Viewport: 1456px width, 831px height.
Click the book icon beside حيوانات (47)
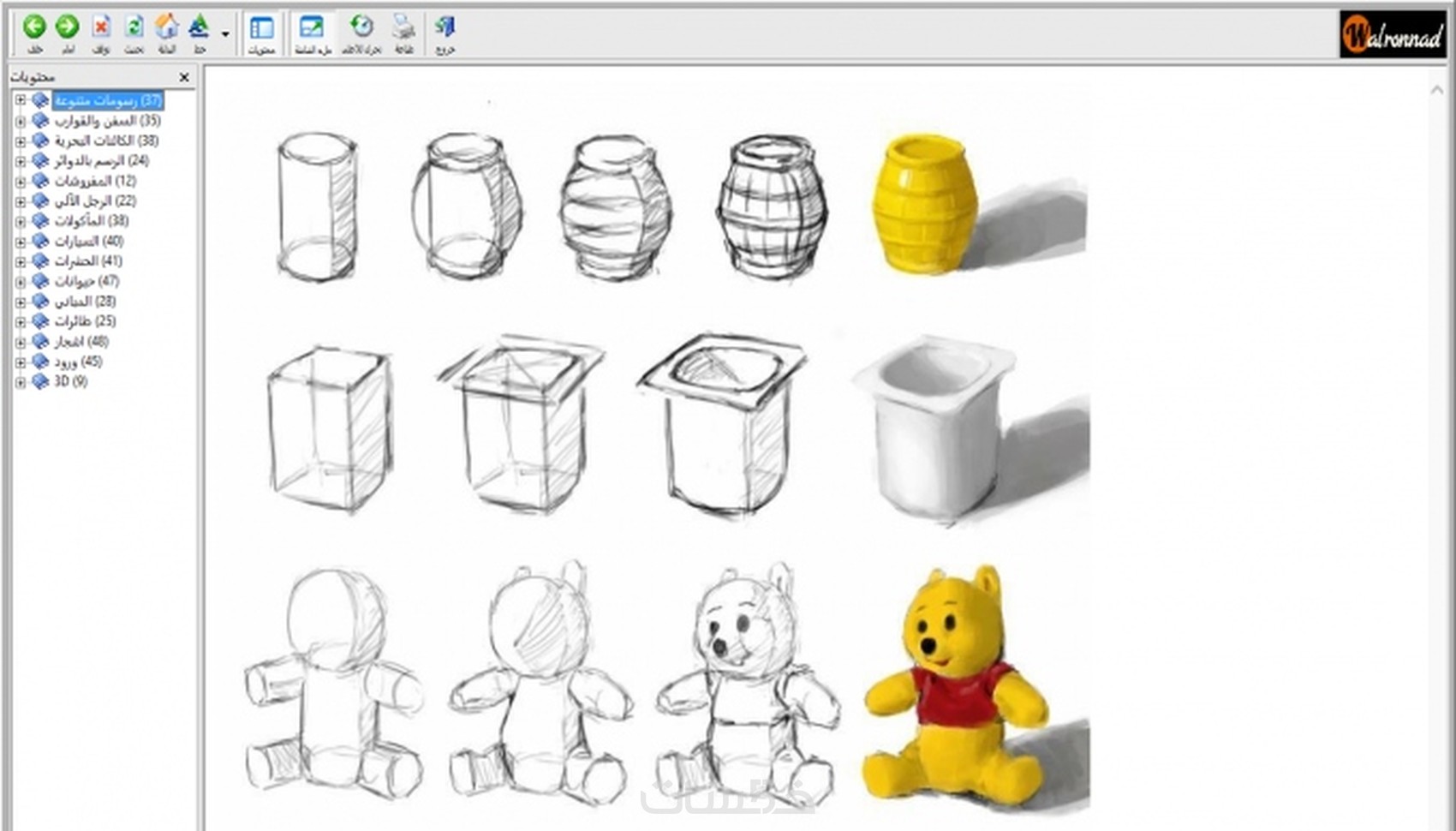[x=40, y=281]
